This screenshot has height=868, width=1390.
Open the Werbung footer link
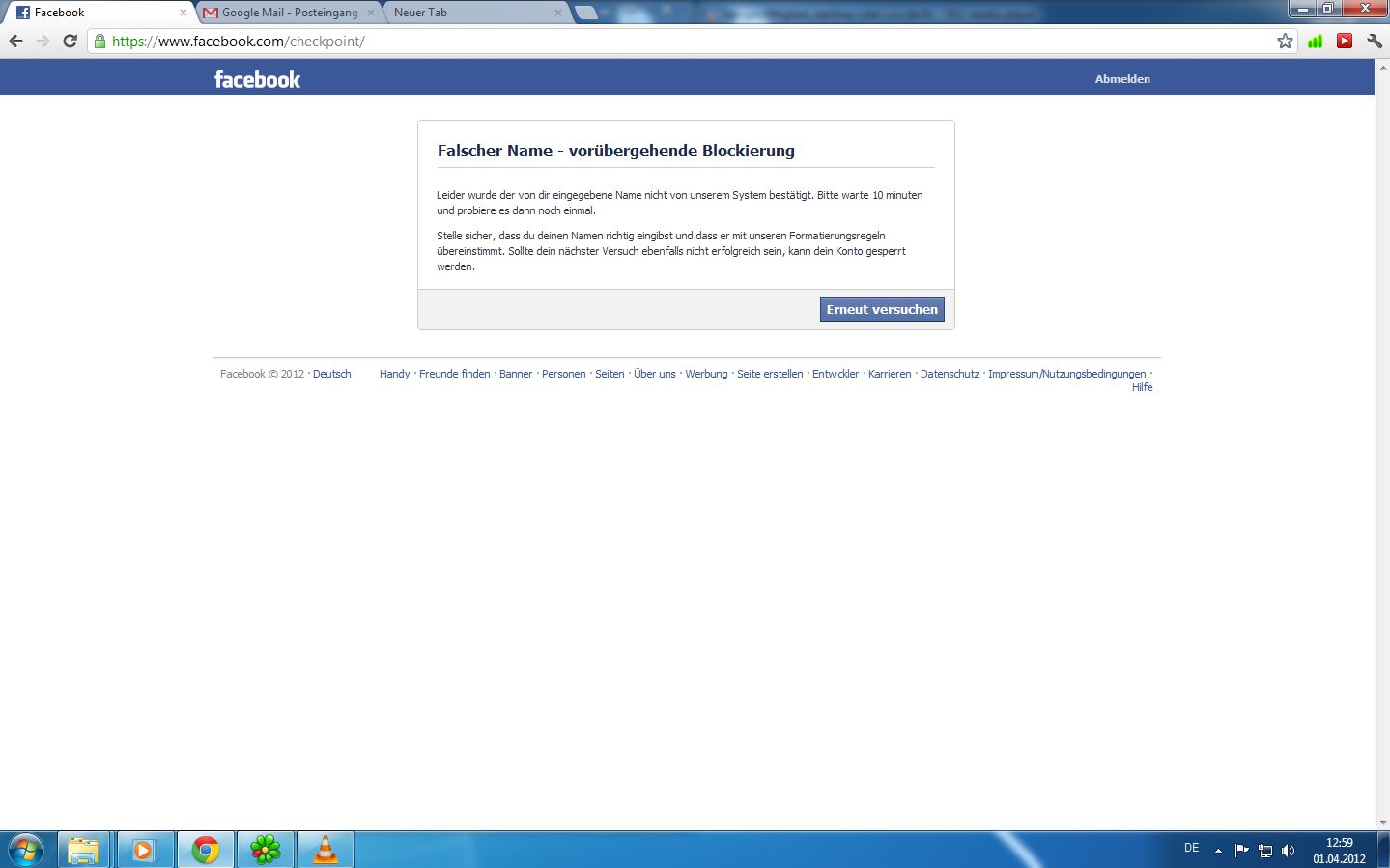pyautogui.click(x=706, y=374)
